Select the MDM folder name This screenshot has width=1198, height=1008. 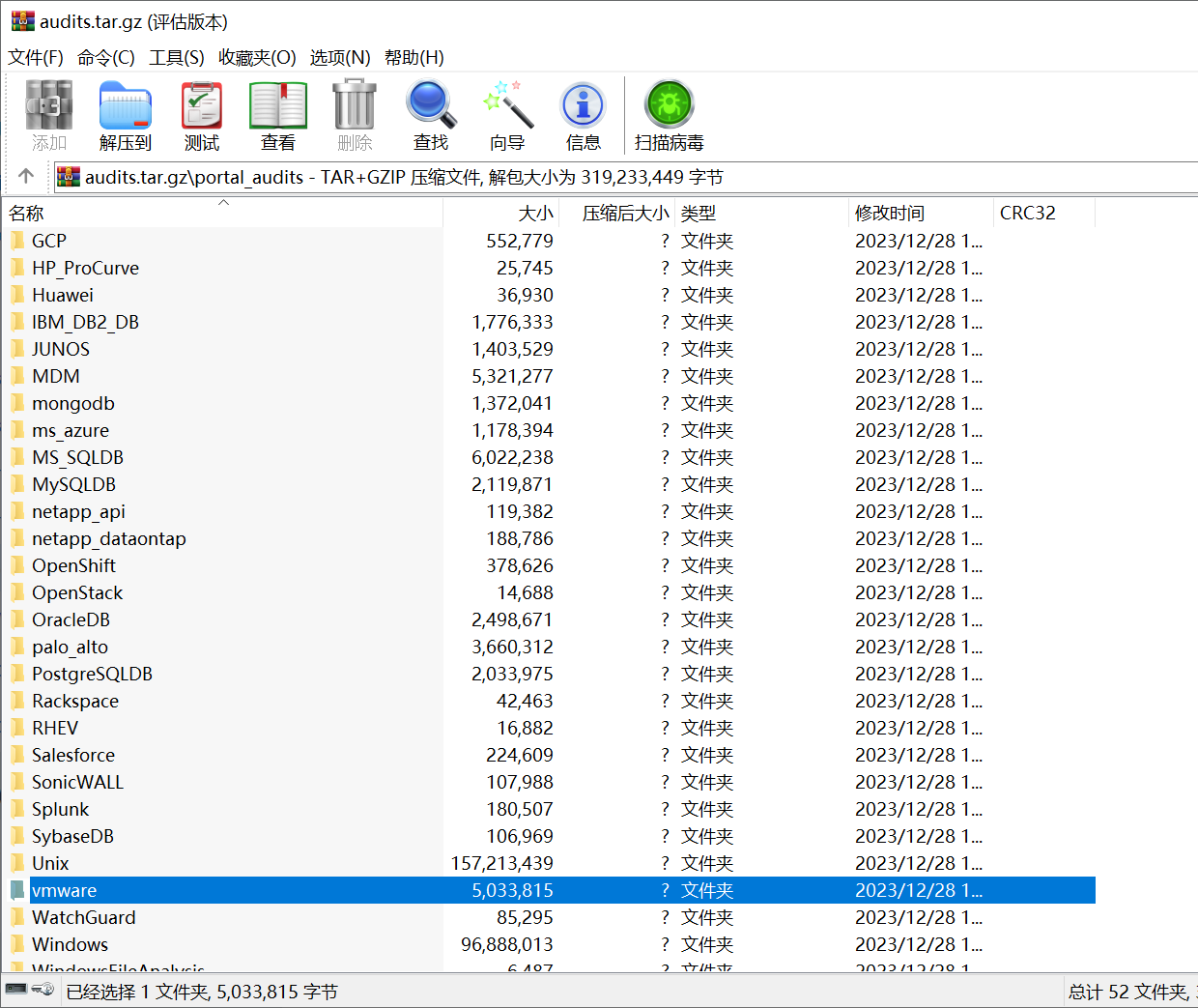tap(56, 376)
